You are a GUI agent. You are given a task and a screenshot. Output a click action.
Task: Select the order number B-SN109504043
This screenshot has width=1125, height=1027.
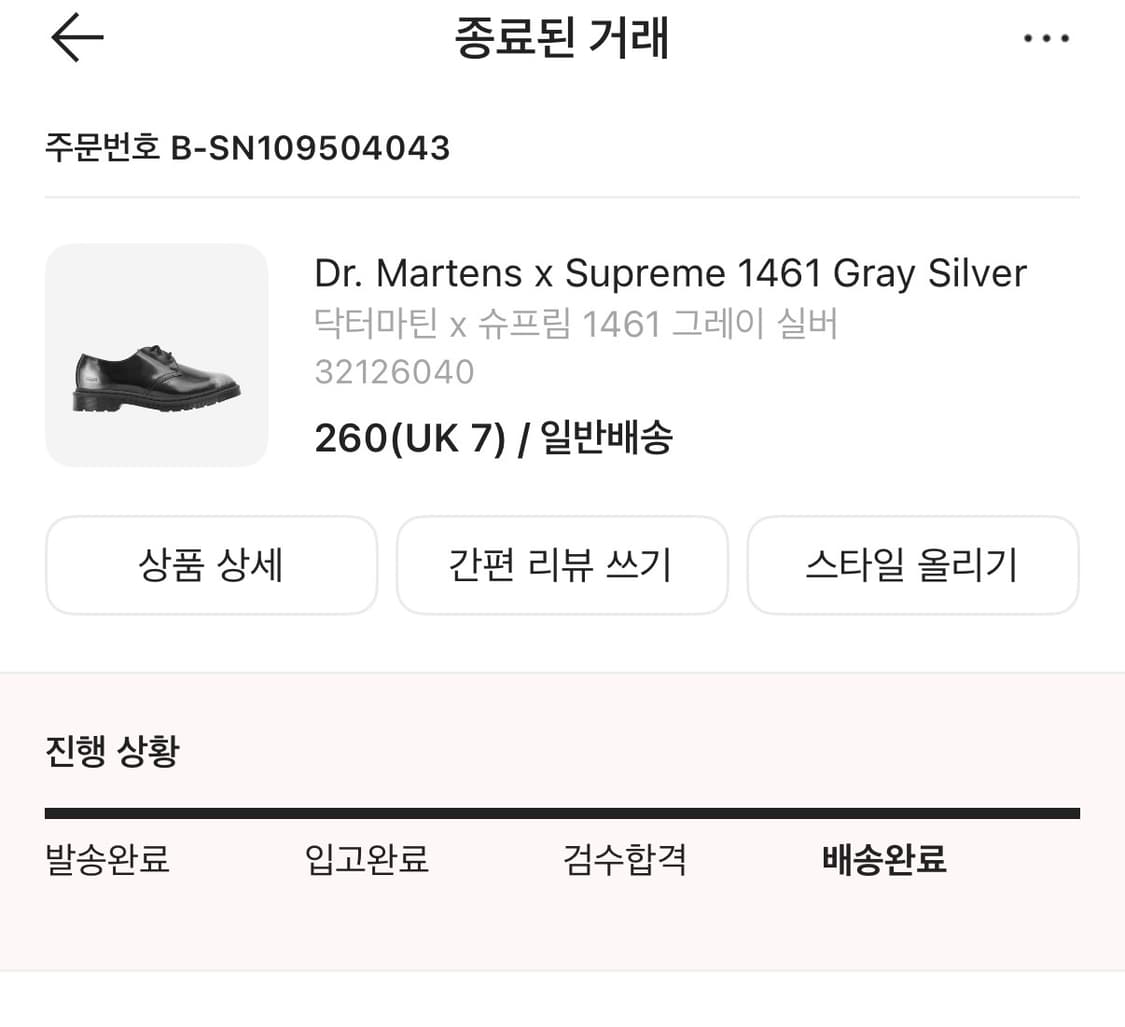click(x=246, y=148)
